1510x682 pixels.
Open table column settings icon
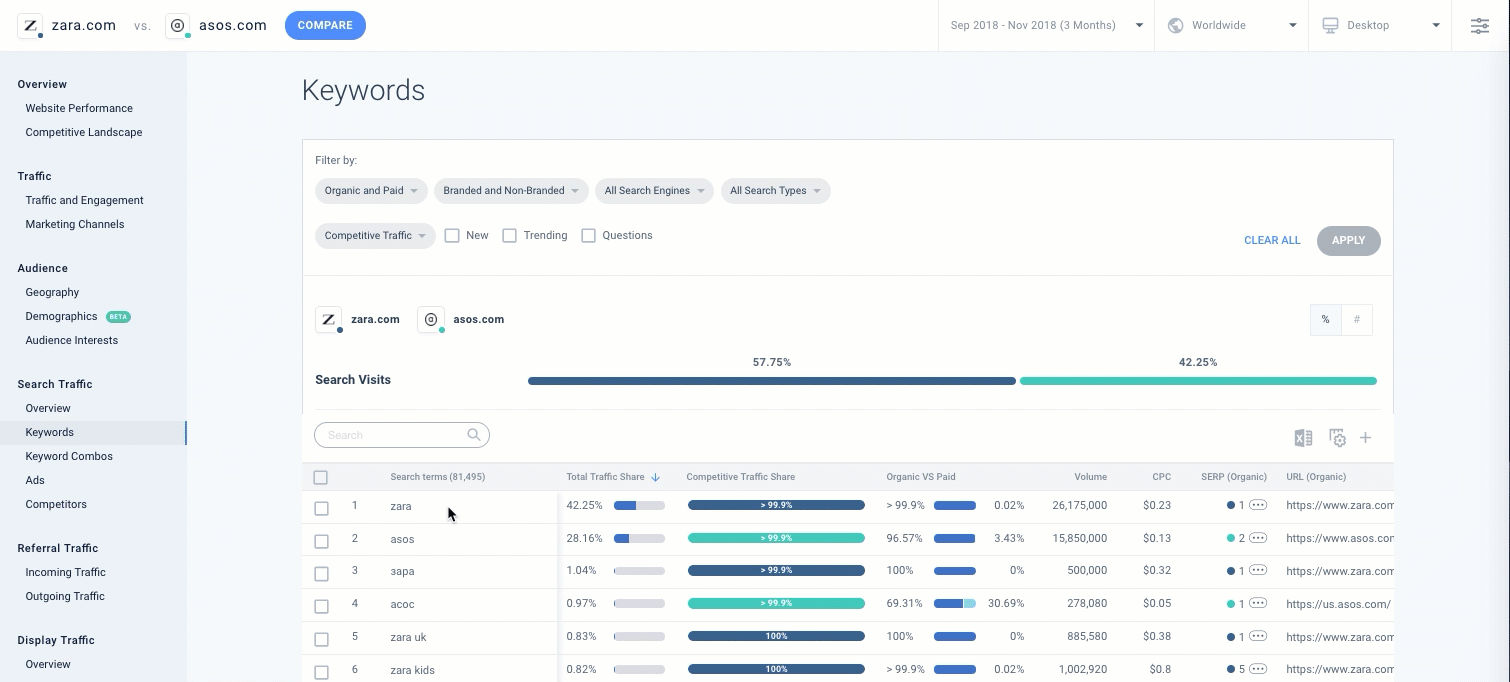[x=1337, y=438]
